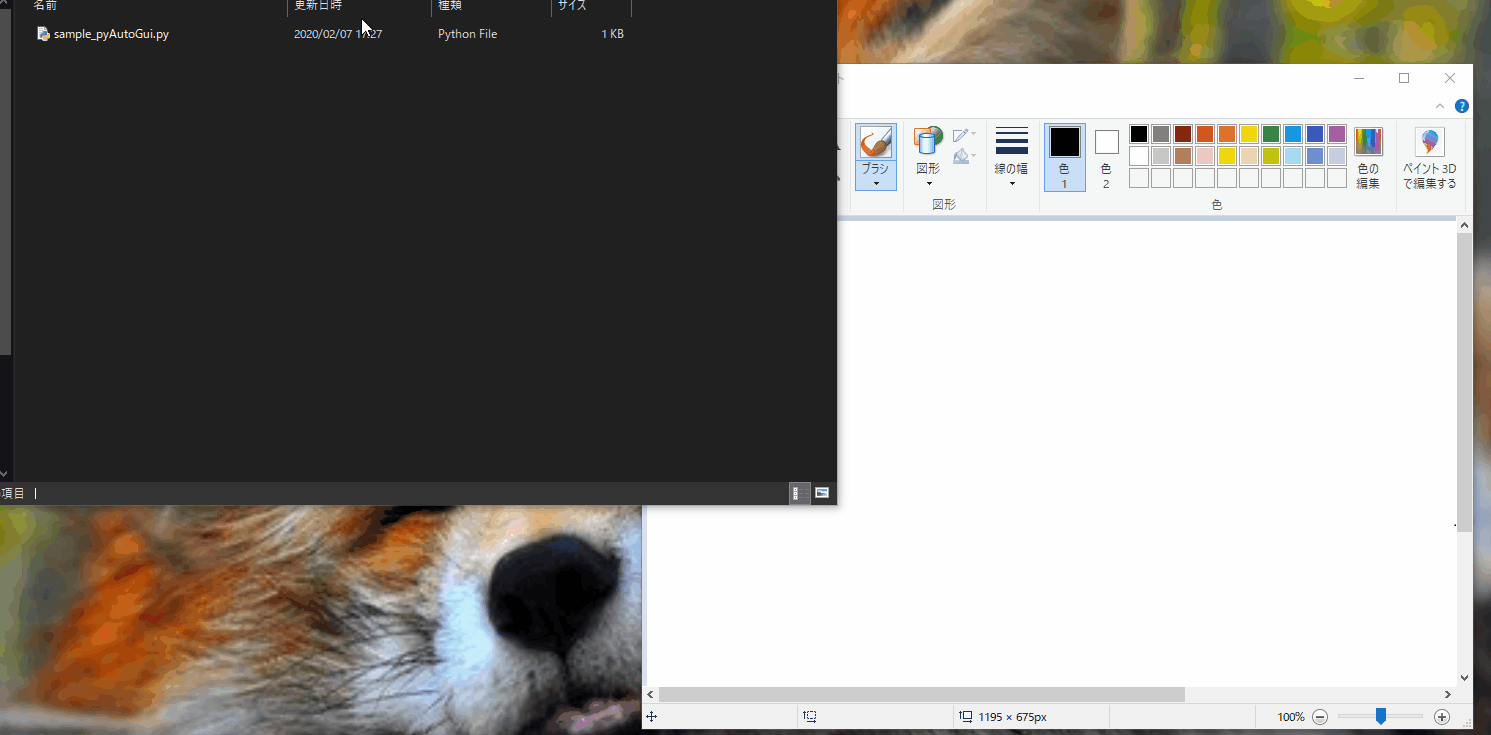The height and width of the screenshot is (735, 1491).
Task: Click the right arrow of horizontal scrollbar
Action: pos(1447,694)
